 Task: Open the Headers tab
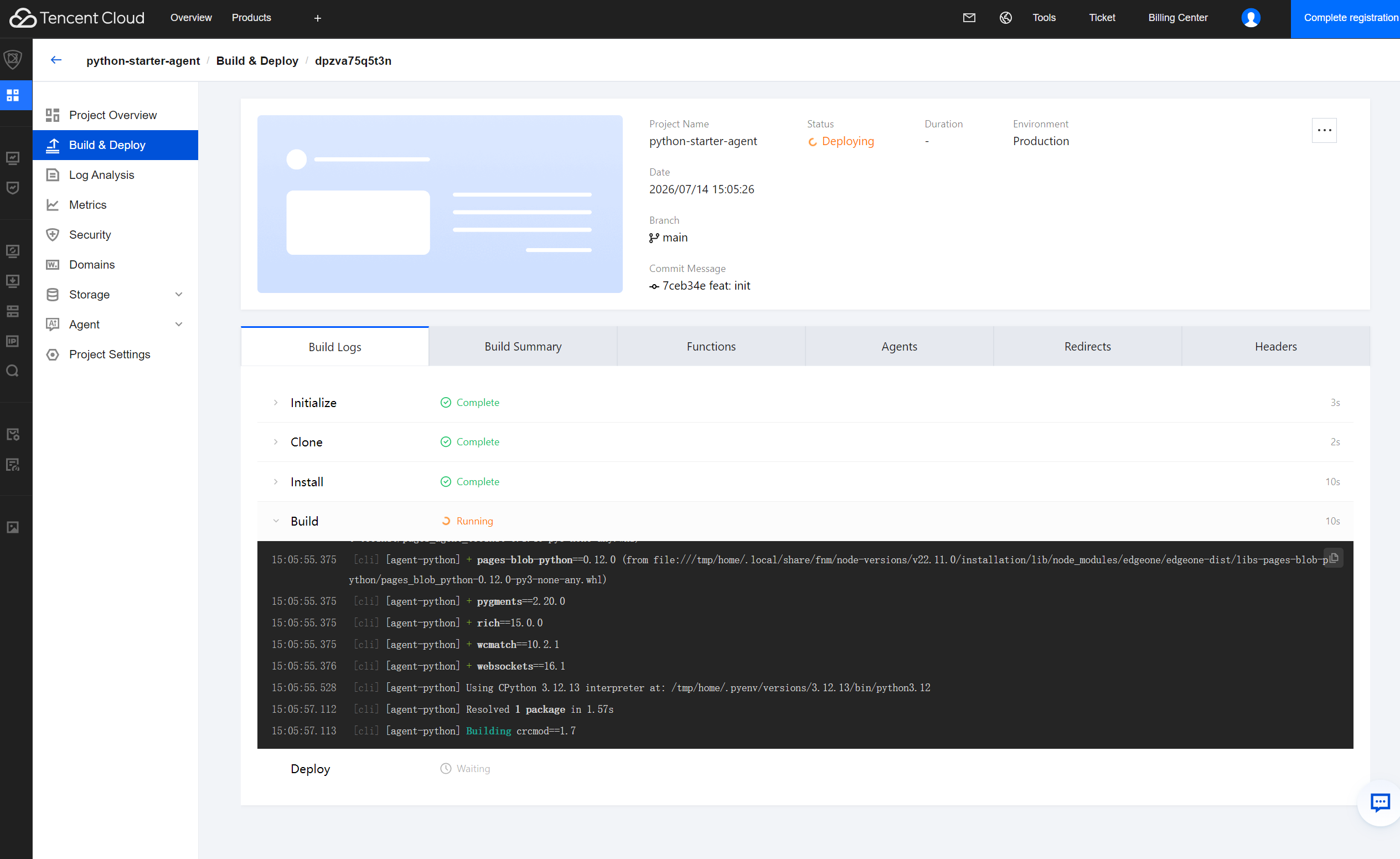[x=1275, y=346]
